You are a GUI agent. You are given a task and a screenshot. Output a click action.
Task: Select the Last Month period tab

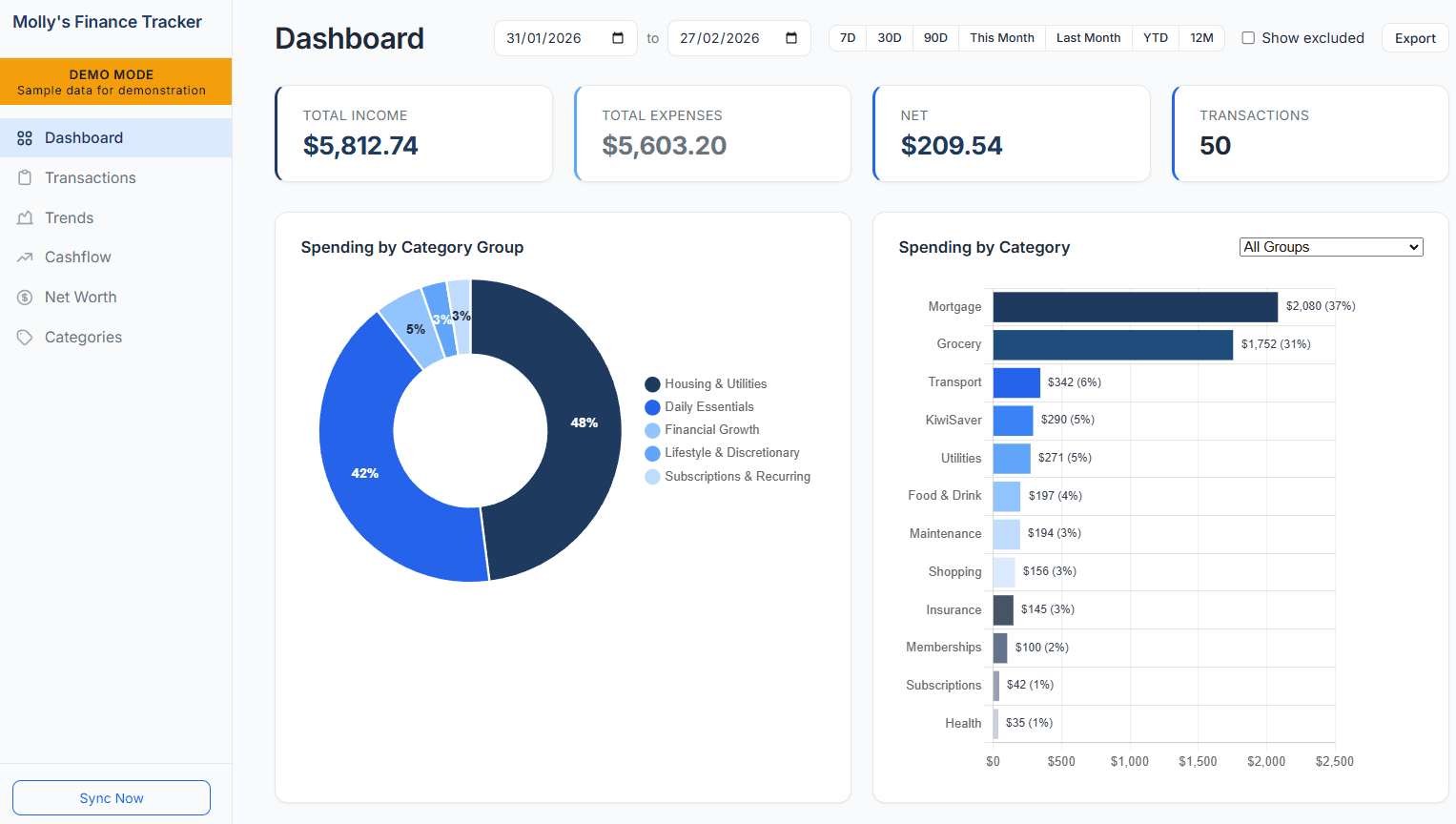1088,37
